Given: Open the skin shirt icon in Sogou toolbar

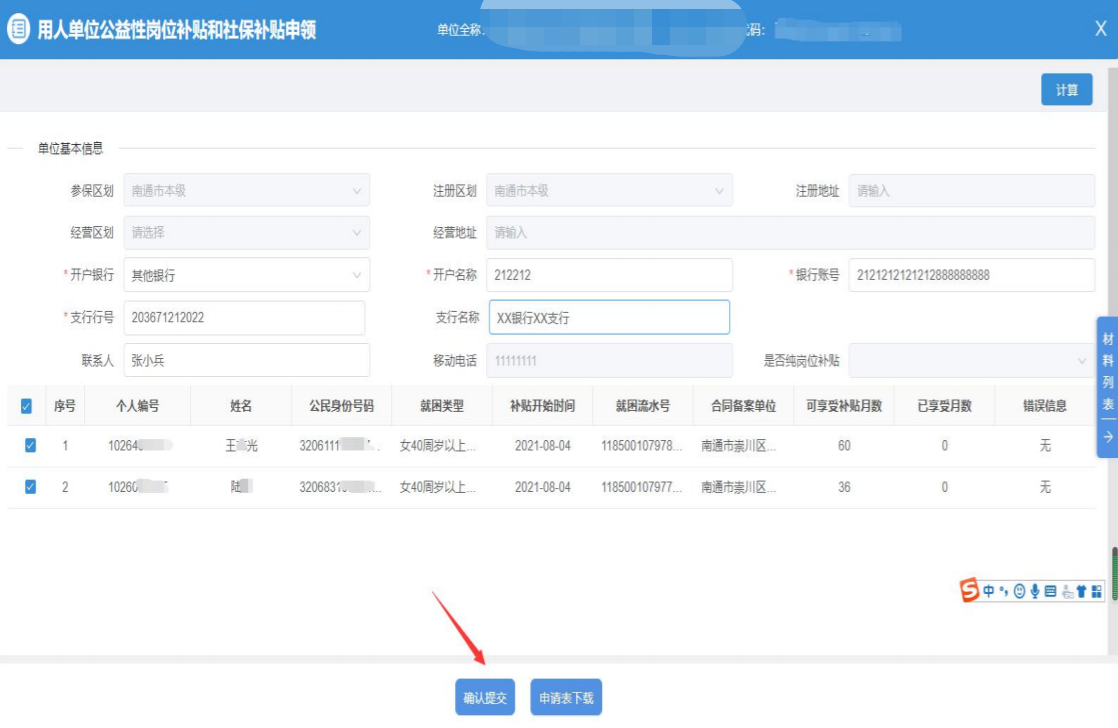Looking at the screenshot, I should click(x=1081, y=591).
